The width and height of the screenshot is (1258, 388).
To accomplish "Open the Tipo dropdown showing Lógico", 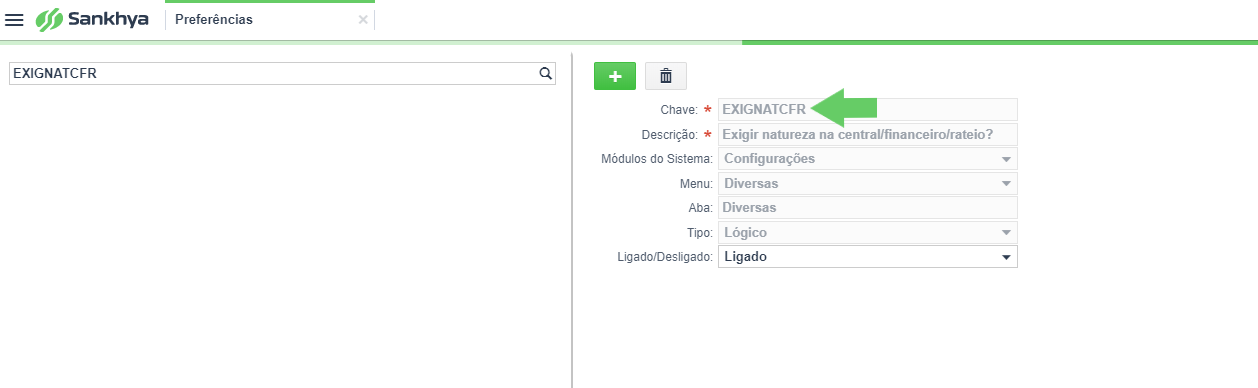I will coord(867,233).
